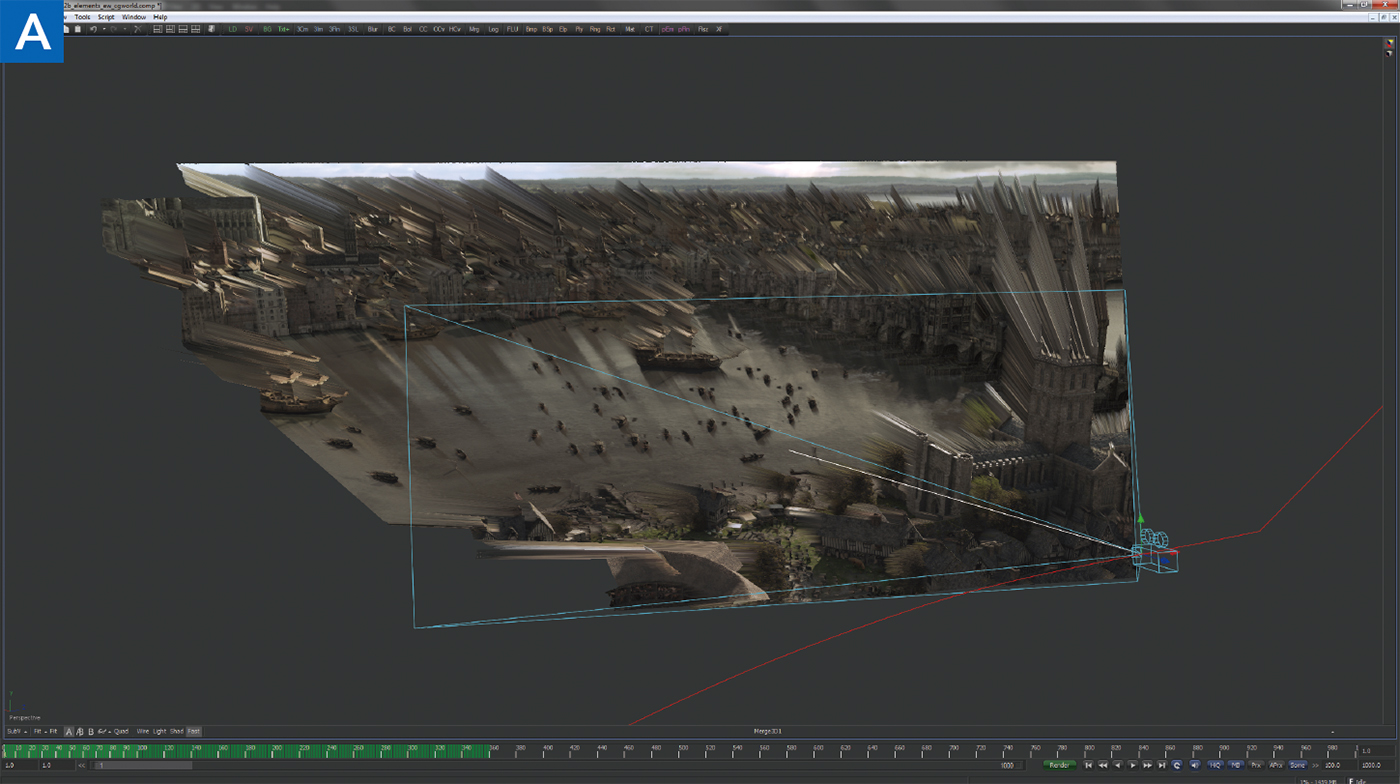Jump to last frame

coord(1161,765)
